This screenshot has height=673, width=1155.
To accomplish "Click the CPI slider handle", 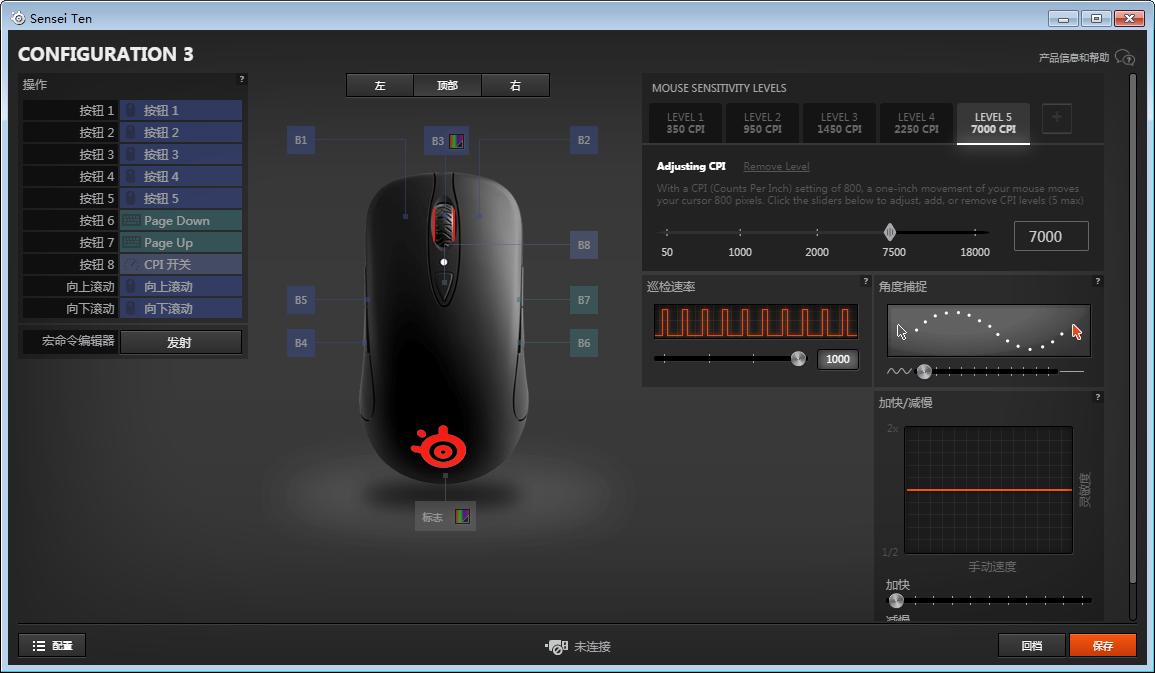I will pyautogui.click(x=890, y=232).
